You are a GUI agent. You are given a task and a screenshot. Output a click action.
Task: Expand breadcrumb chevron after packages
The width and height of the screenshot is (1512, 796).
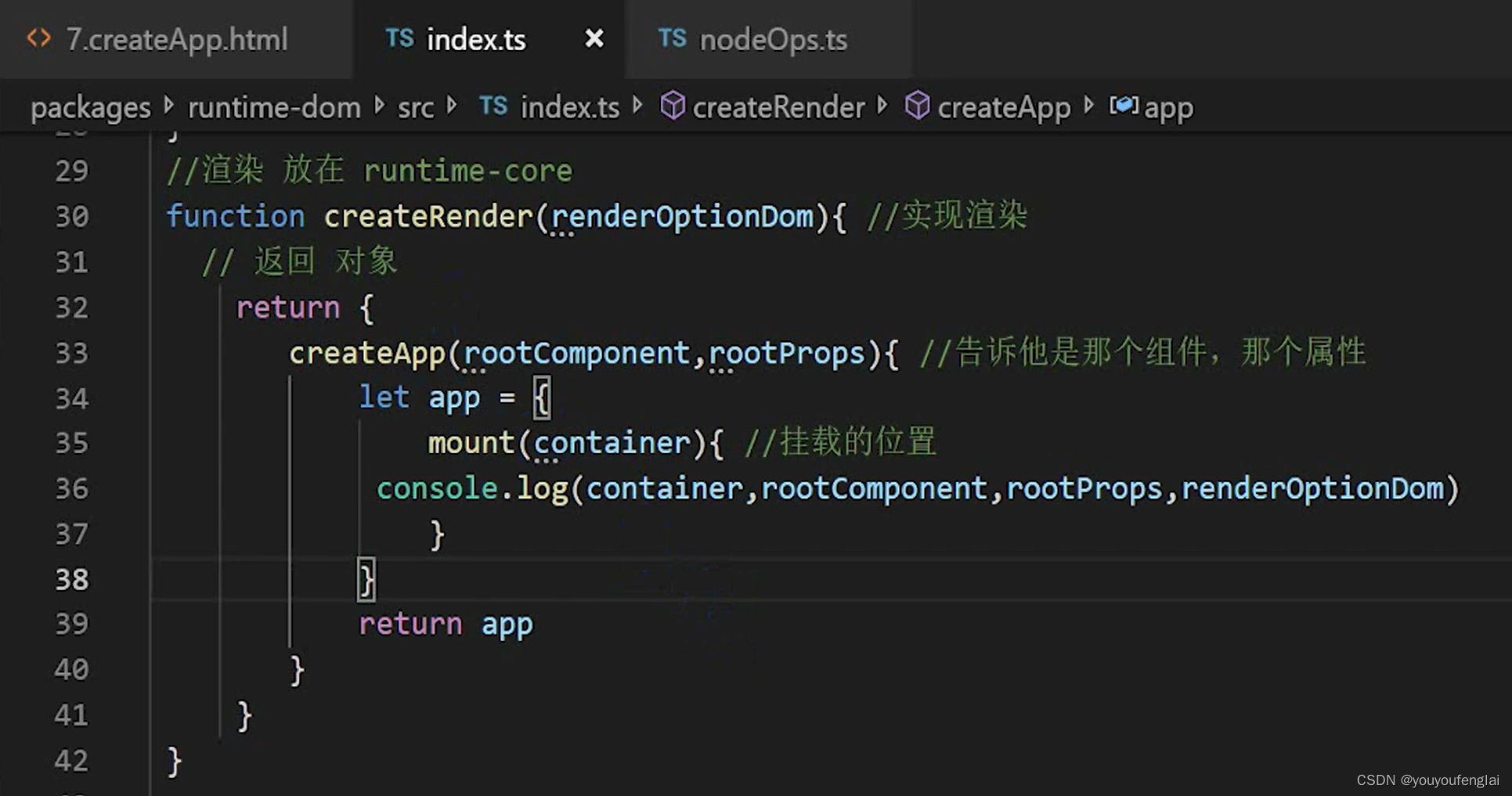[169, 105]
